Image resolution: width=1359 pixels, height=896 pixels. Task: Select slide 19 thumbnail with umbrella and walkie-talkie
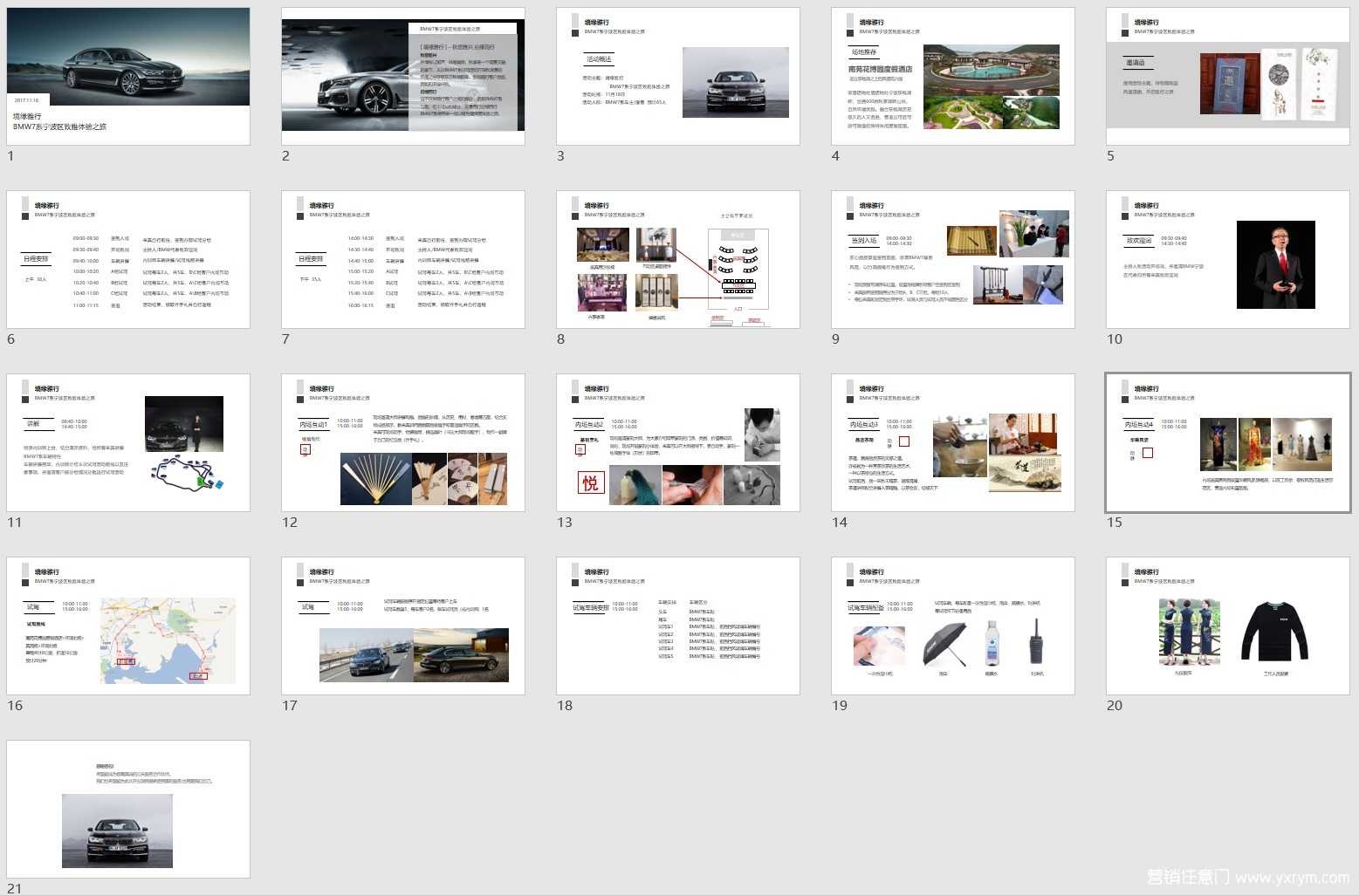click(x=953, y=626)
